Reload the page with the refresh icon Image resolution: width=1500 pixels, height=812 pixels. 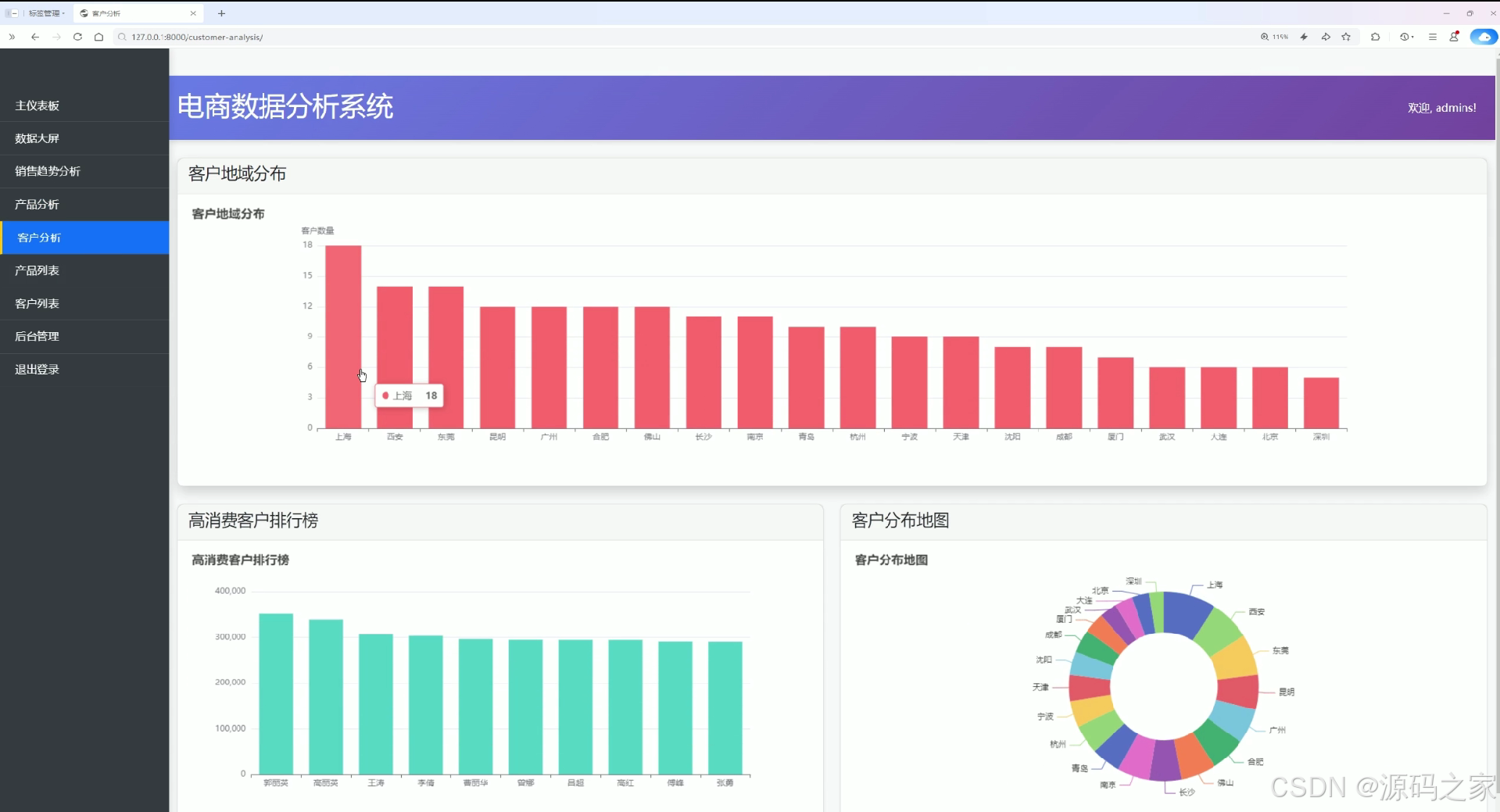[x=77, y=37]
